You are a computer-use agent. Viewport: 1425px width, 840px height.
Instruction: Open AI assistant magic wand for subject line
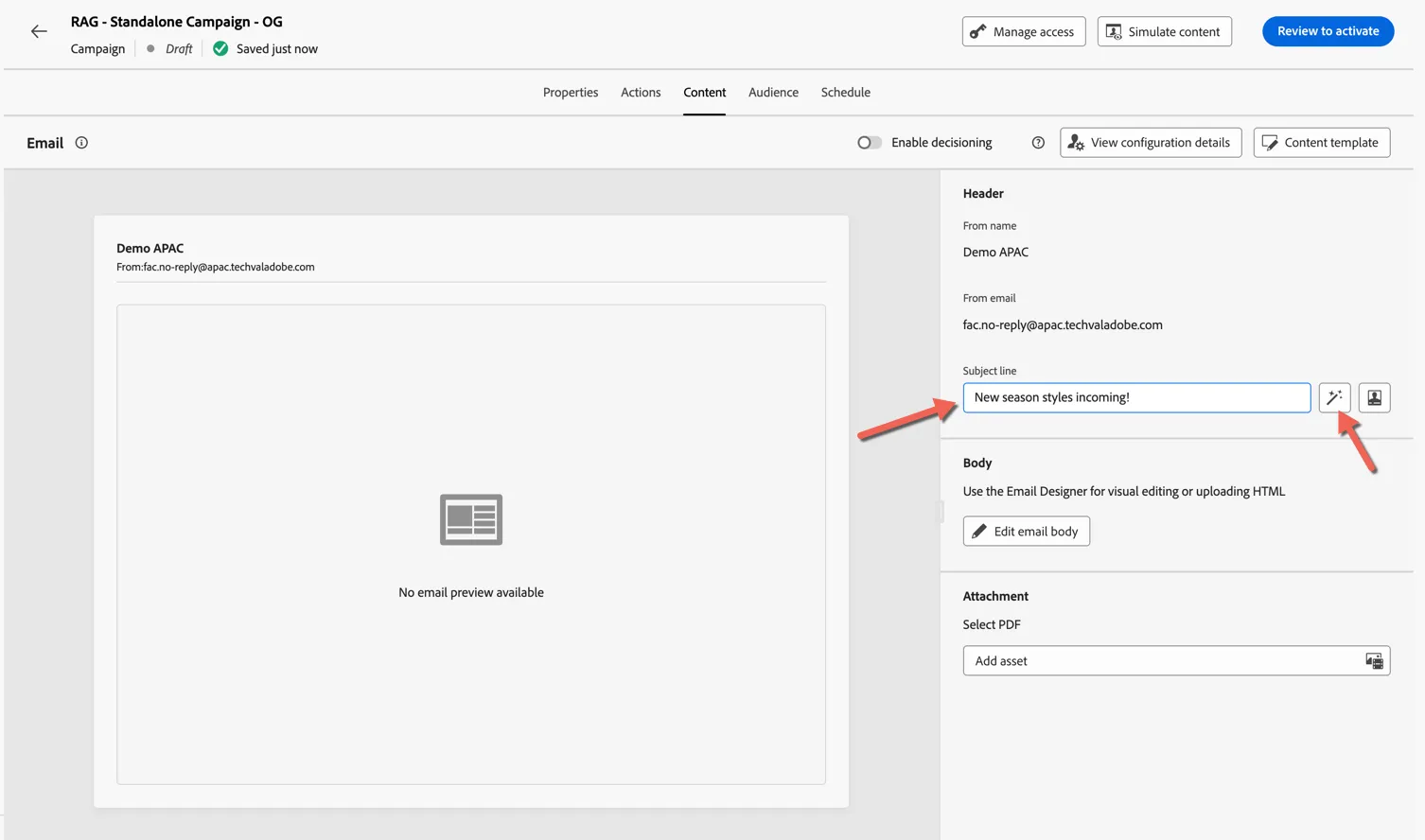pyautogui.click(x=1334, y=397)
